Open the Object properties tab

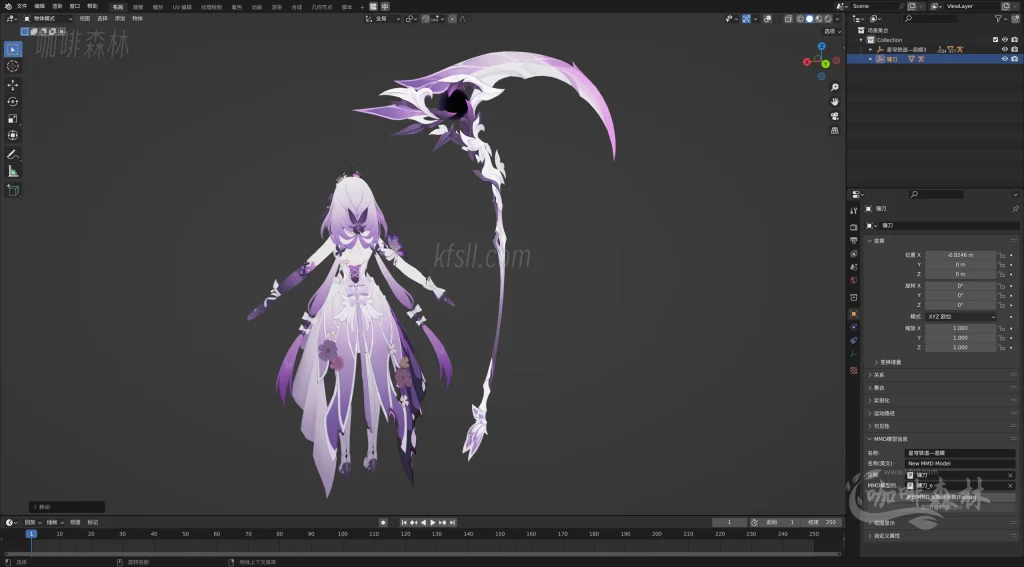click(854, 314)
